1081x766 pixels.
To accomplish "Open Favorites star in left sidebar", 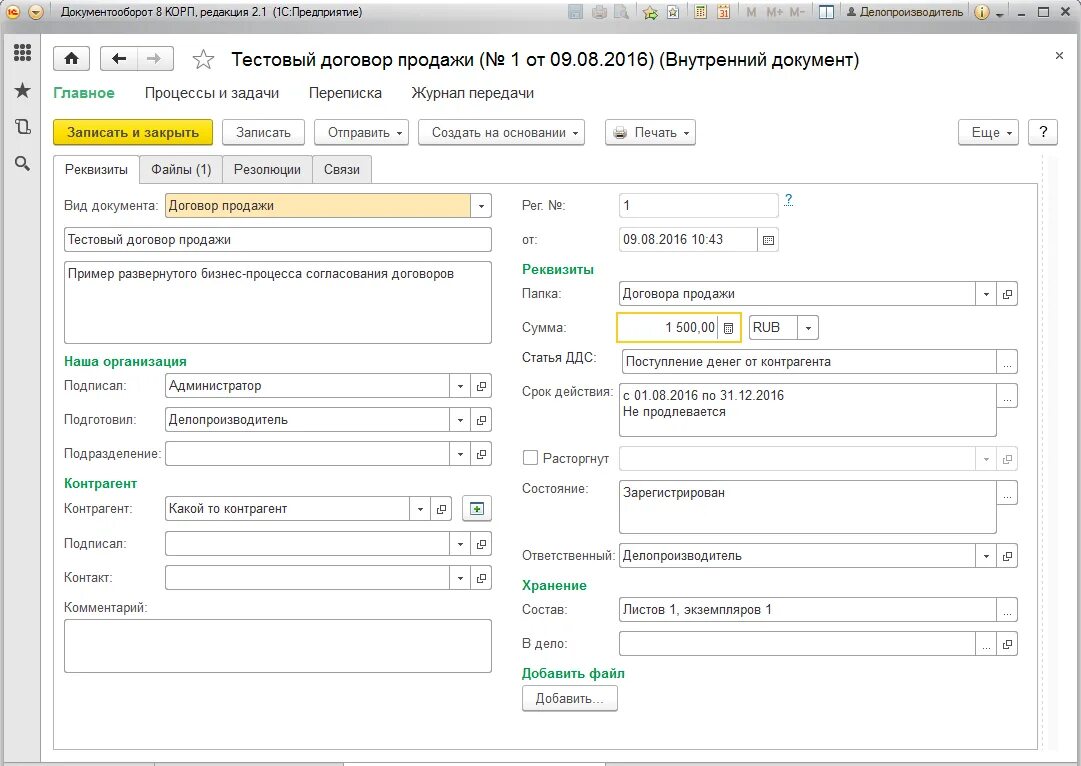I will pyautogui.click(x=22, y=90).
